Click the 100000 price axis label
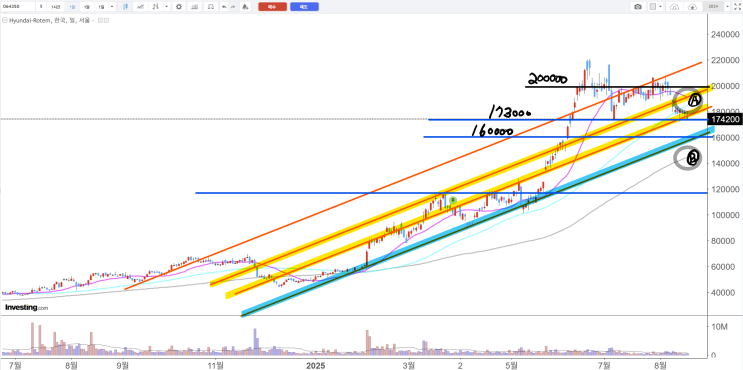The width and height of the screenshot is (743, 370). (726, 215)
